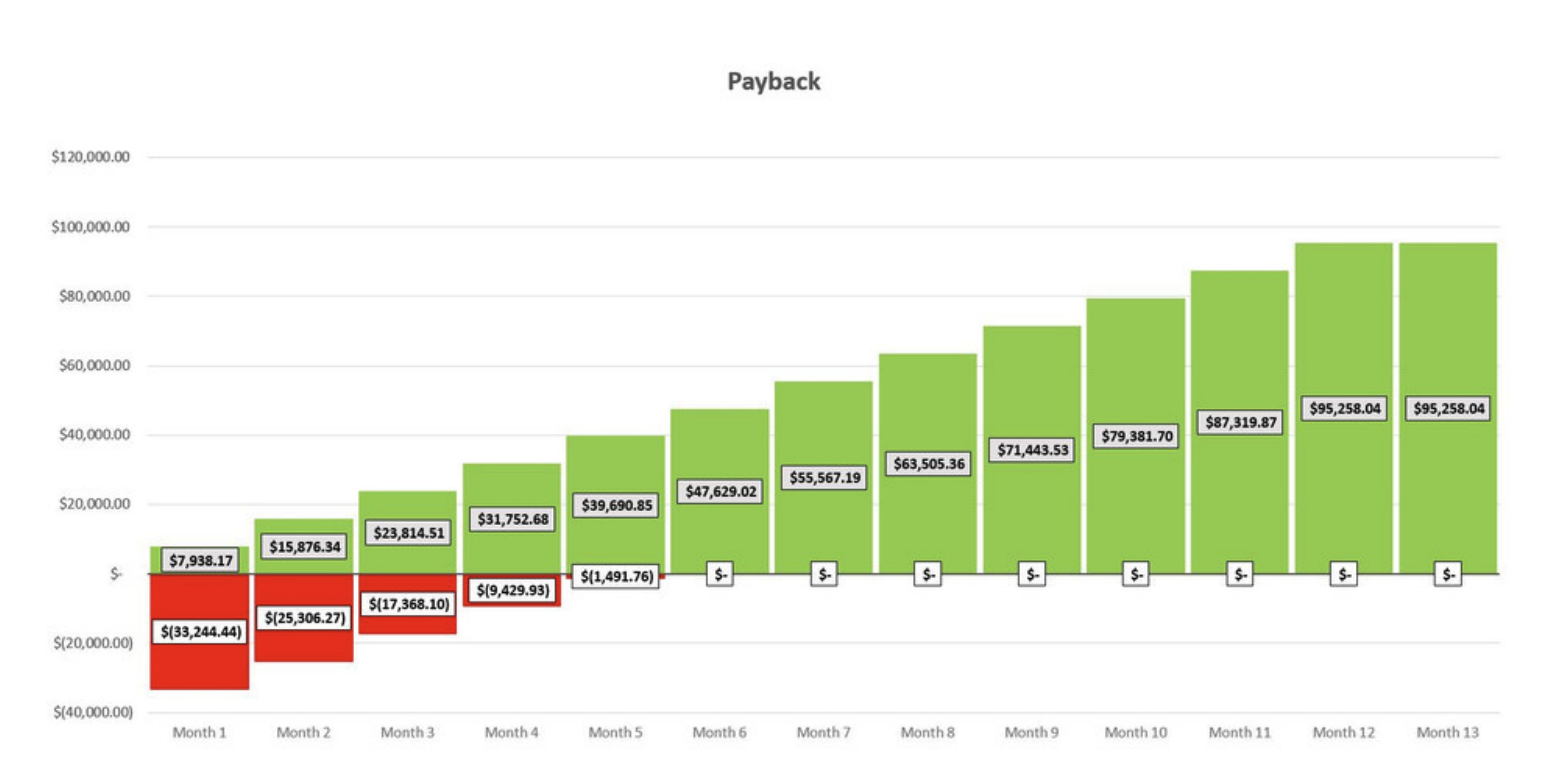Click the $40,000.00 y-axis value
Viewport: 1562px width, 782px height.
coord(95,435)
